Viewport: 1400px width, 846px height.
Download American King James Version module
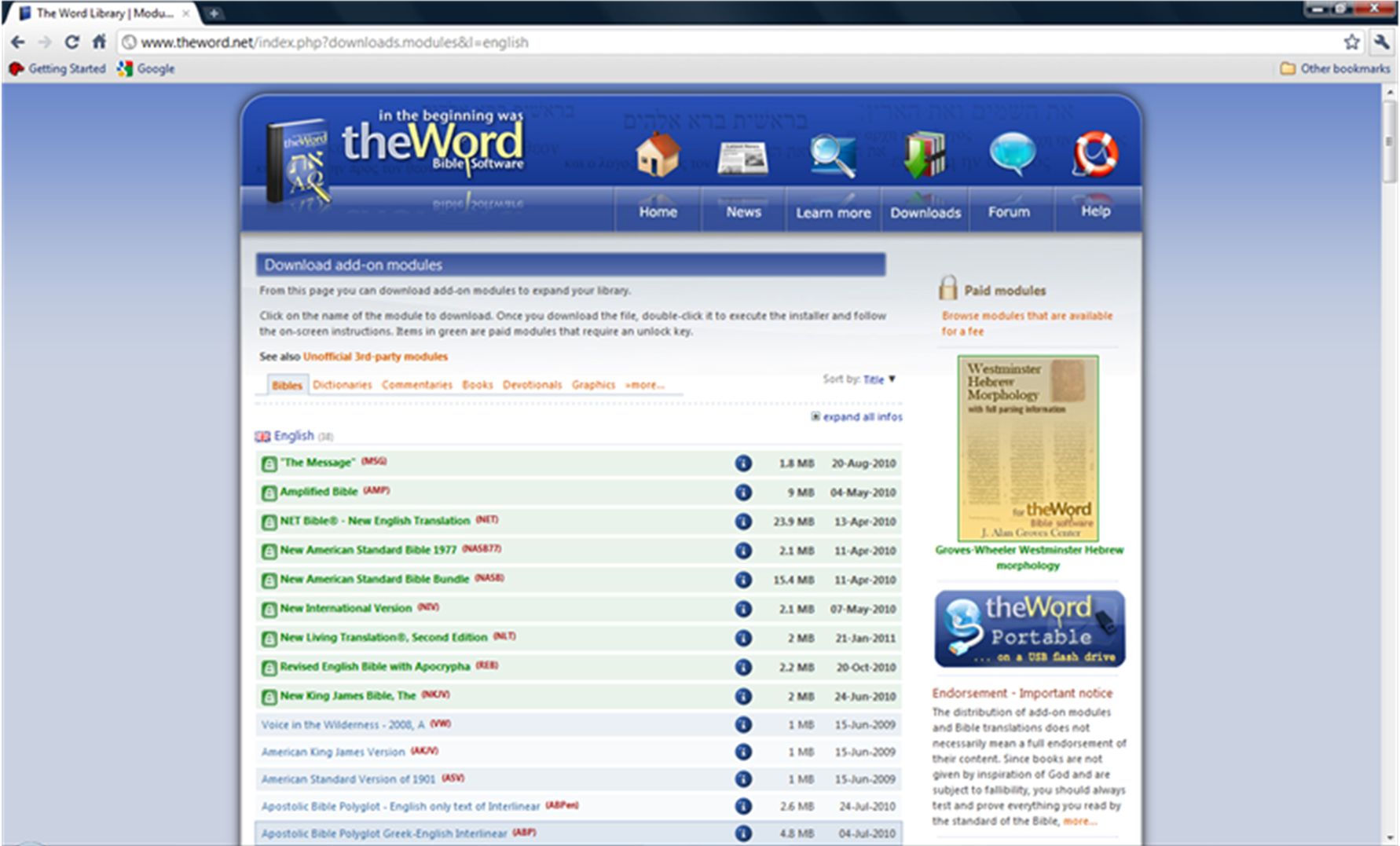click(333, 752)
